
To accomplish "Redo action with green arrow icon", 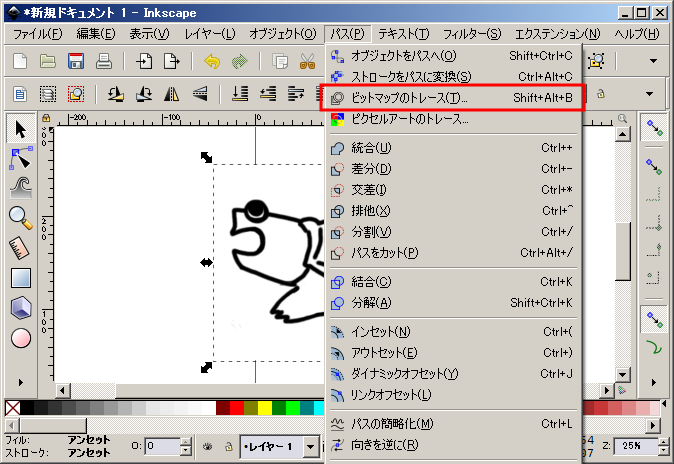I will (239, 61).
